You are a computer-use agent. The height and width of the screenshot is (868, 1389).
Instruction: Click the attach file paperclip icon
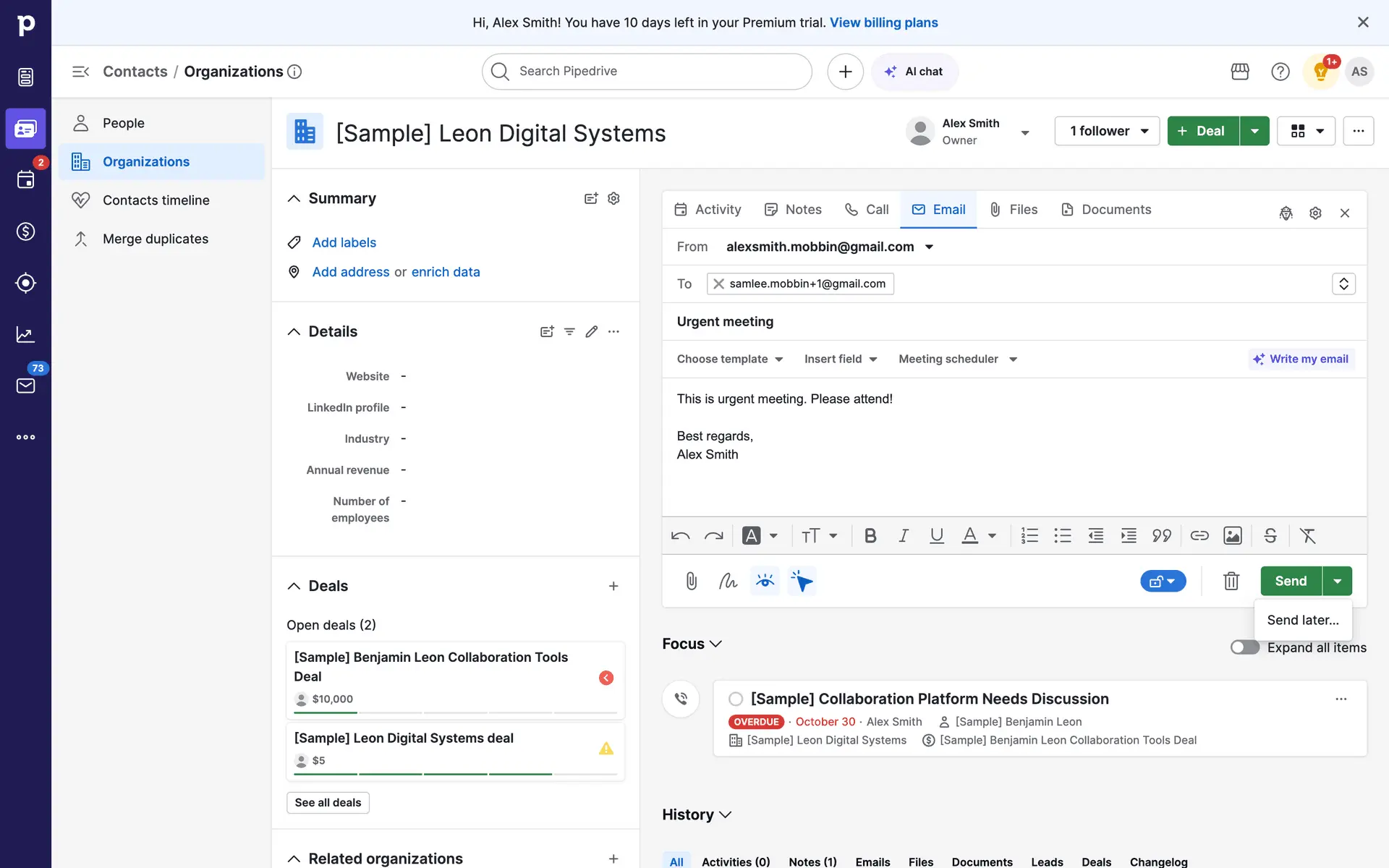point(691,581)
